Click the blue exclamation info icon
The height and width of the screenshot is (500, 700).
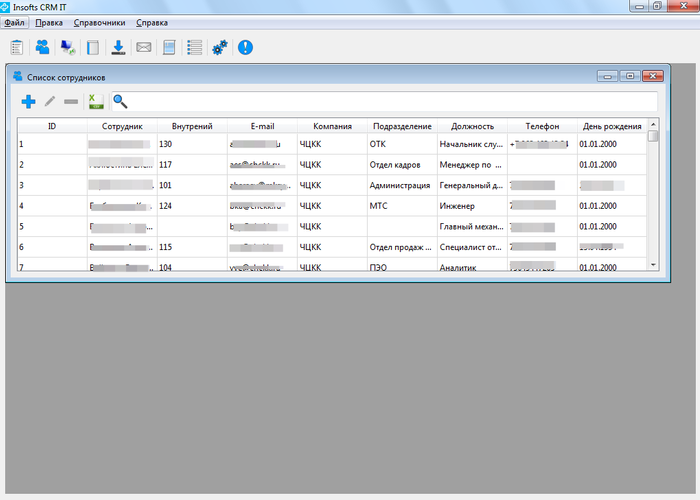pyautogui.click(x=245, y=47)
